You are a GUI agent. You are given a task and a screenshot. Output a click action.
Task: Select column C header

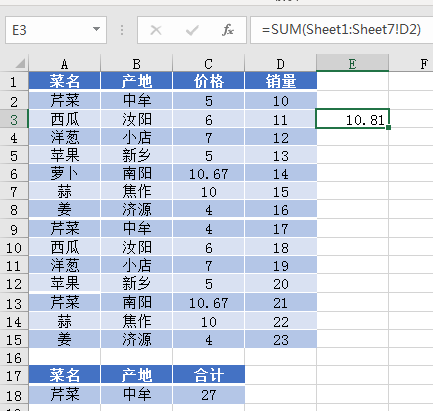pos(208,63)
